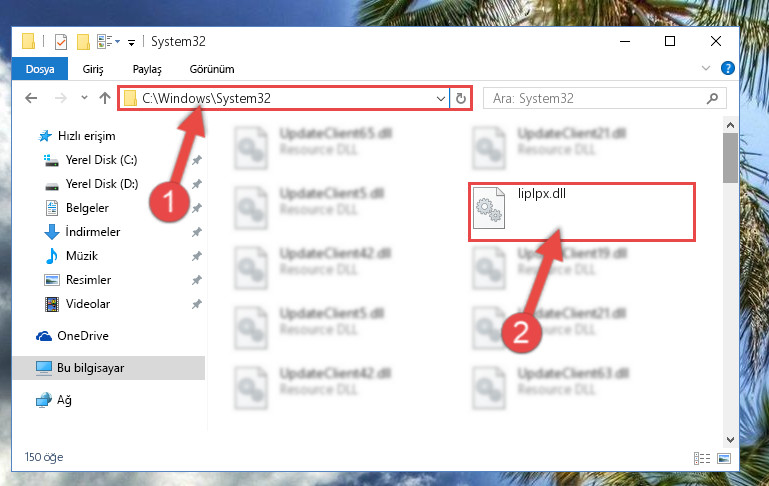Toggle the pin beside Yerel Disk (C:)
This screenshot has width=769, height=486.
pyautogui.click(x=197, y=160)
